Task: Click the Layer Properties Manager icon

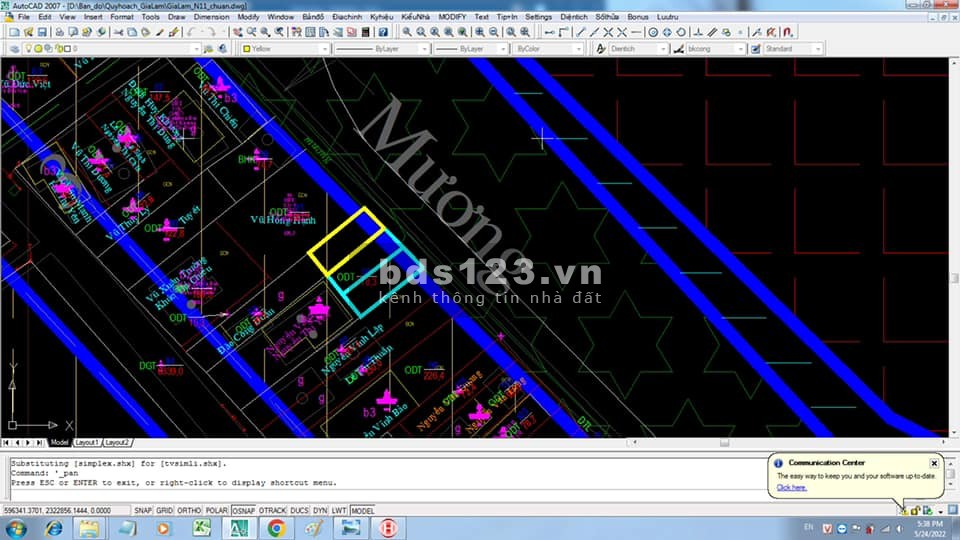Action: pyautogui.click(x=14, y=48)
